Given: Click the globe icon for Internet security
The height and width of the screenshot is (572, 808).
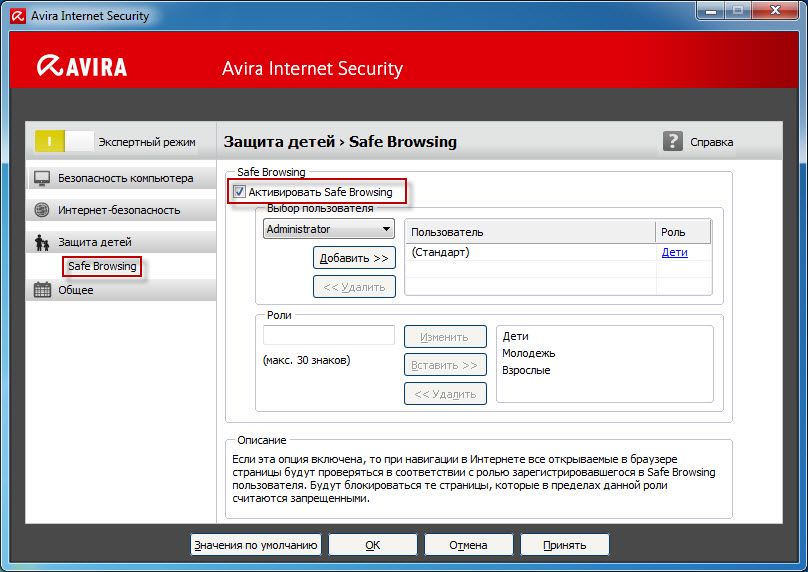Looking at the screenshot, I should [42, 210].
